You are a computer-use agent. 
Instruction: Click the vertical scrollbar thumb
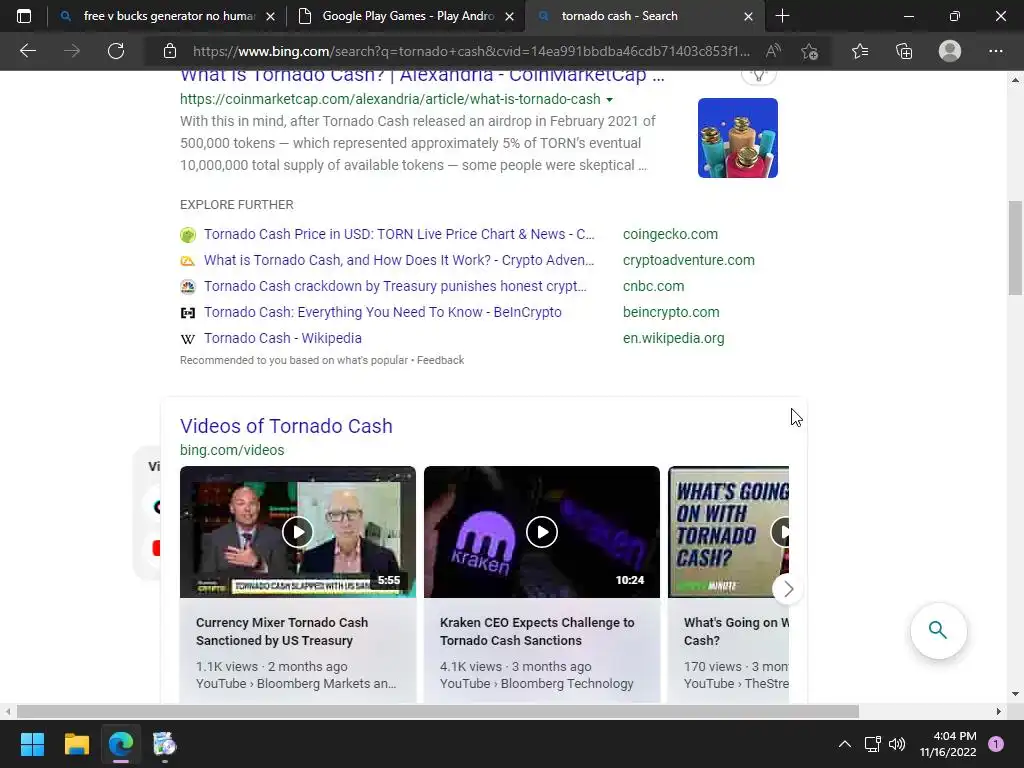[1015, 248]
